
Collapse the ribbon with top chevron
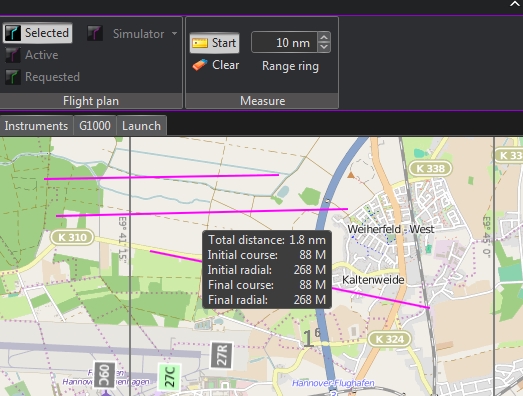tap(515, 4)
